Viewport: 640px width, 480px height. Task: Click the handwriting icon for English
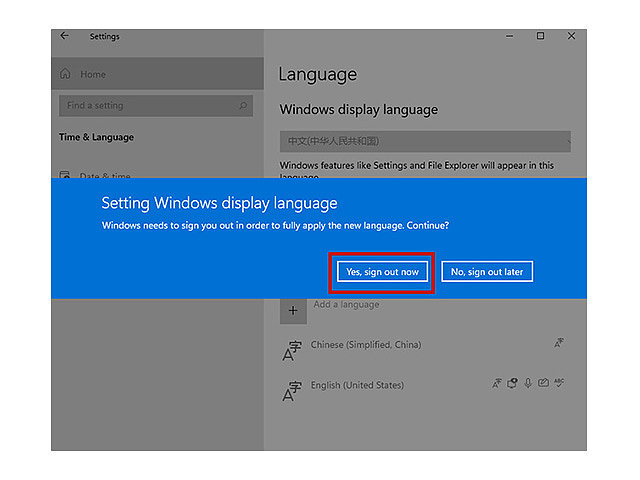pyautogui.click(x=543, y=383)
